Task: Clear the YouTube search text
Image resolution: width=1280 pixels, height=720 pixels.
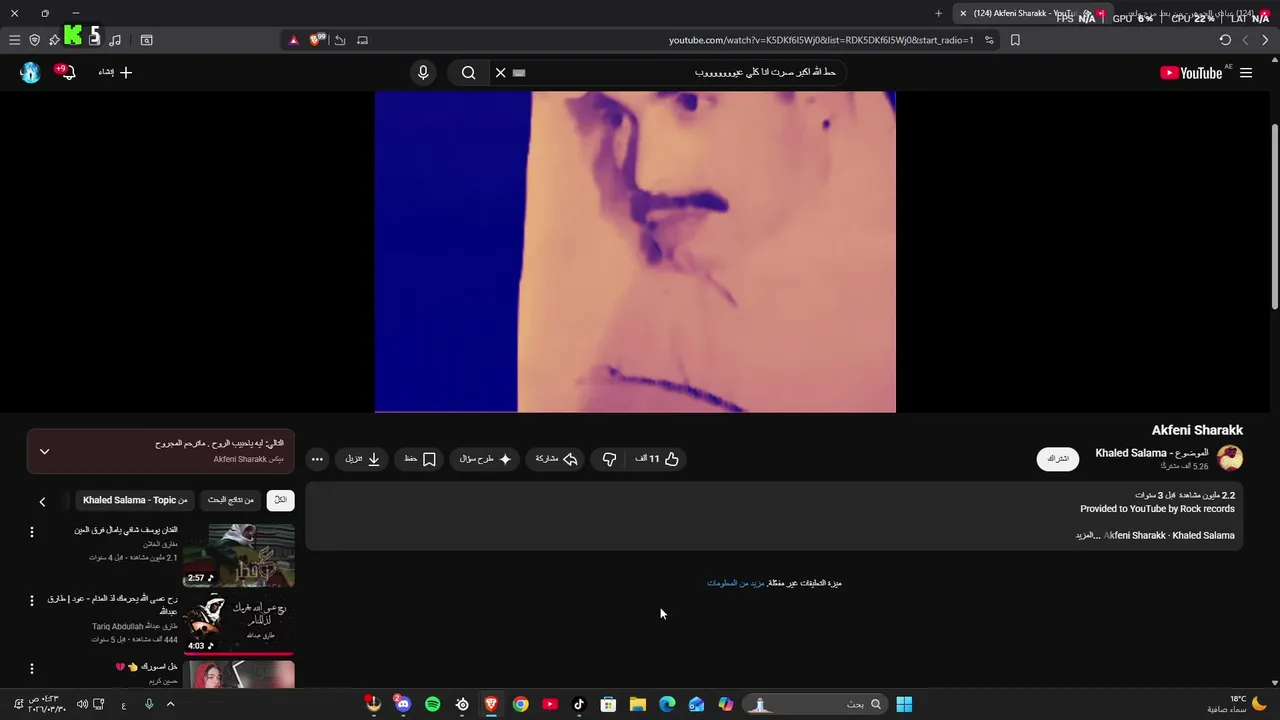Action: pos(501,72)
